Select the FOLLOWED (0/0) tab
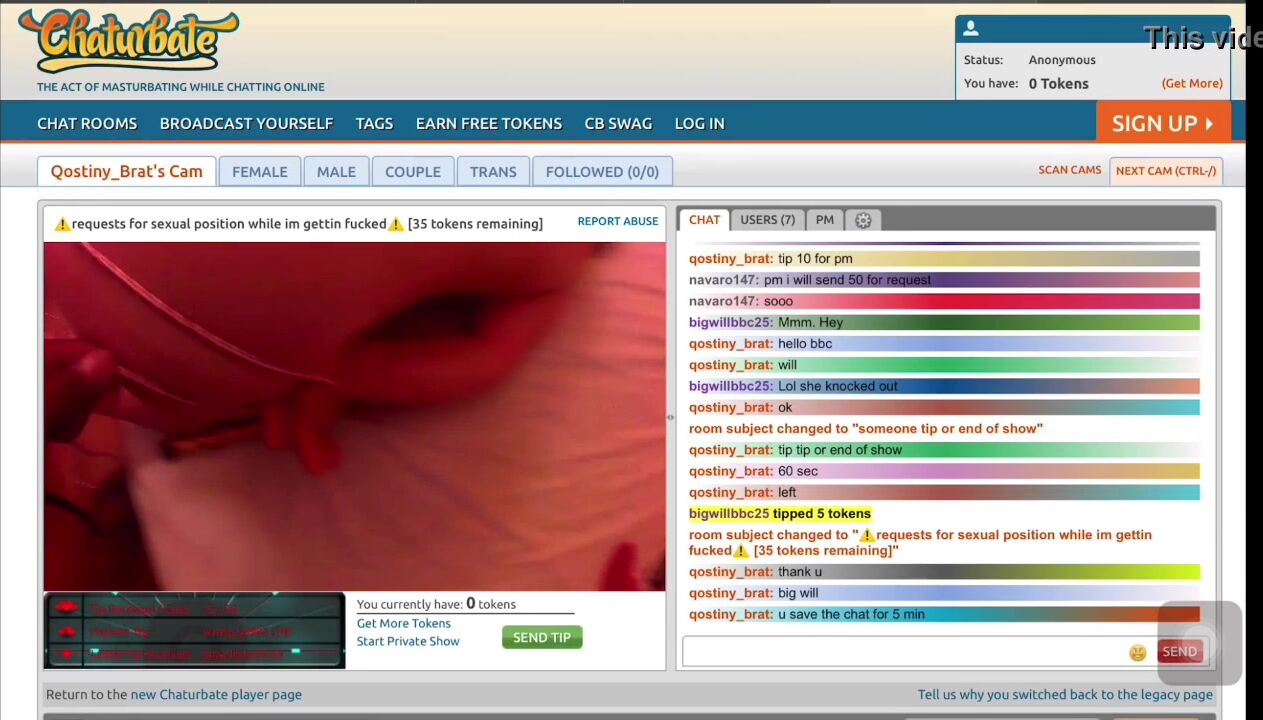This screenshot has width=1263, height=720. coord(602,172)
